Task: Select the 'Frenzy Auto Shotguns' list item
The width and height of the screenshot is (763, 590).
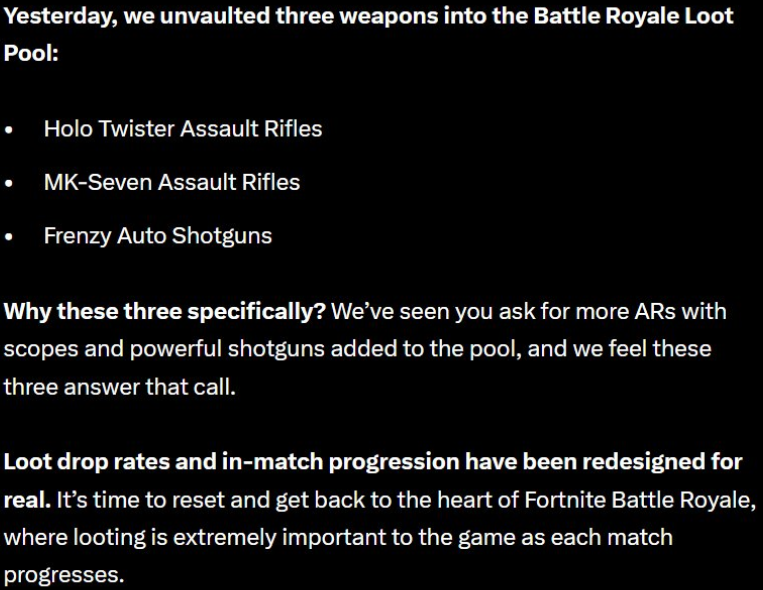Action: click(158, 236)
